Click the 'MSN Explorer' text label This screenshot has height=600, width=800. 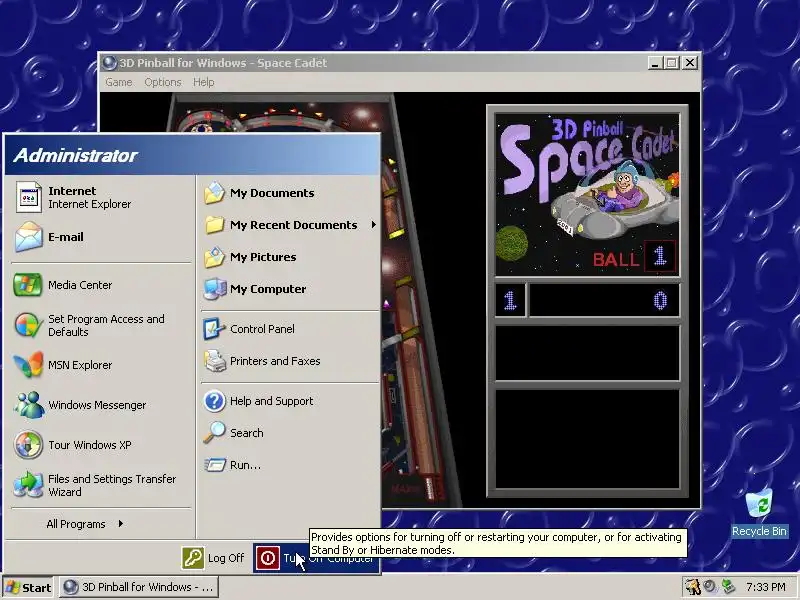(x=80, y=365)
